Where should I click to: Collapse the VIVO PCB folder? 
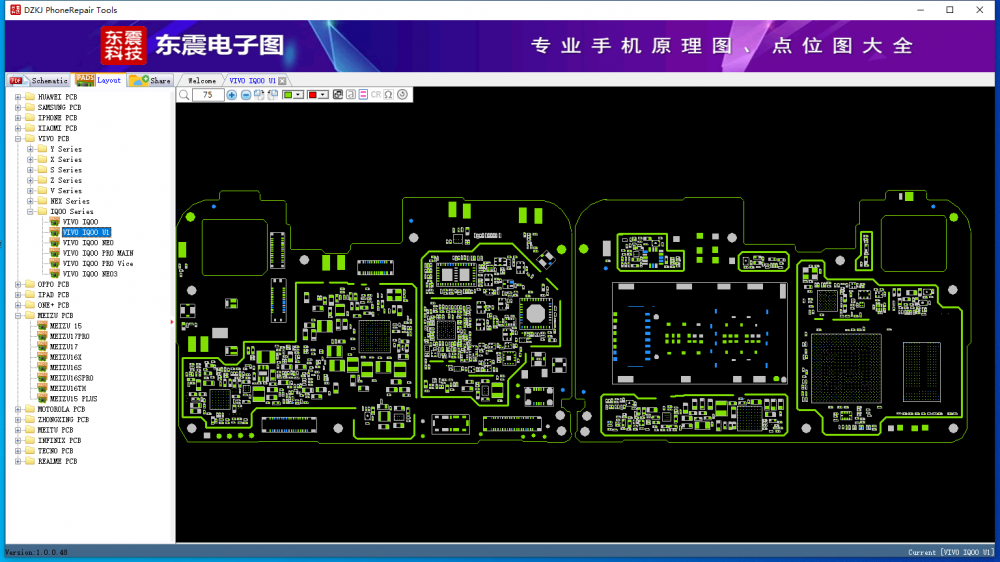tap(18, 139)
